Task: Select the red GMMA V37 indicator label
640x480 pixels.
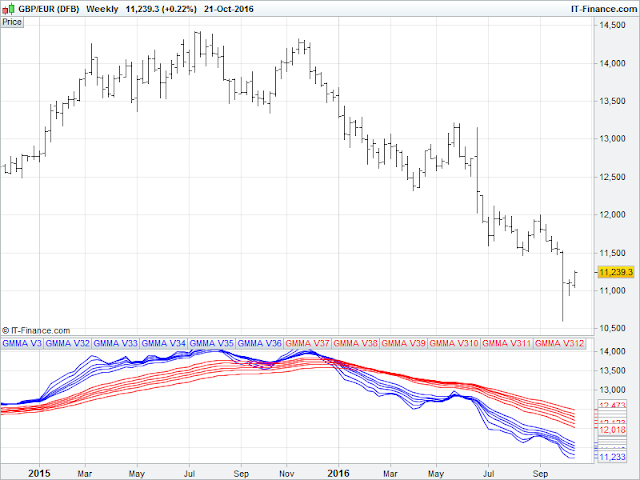Action: click(308, 344)
